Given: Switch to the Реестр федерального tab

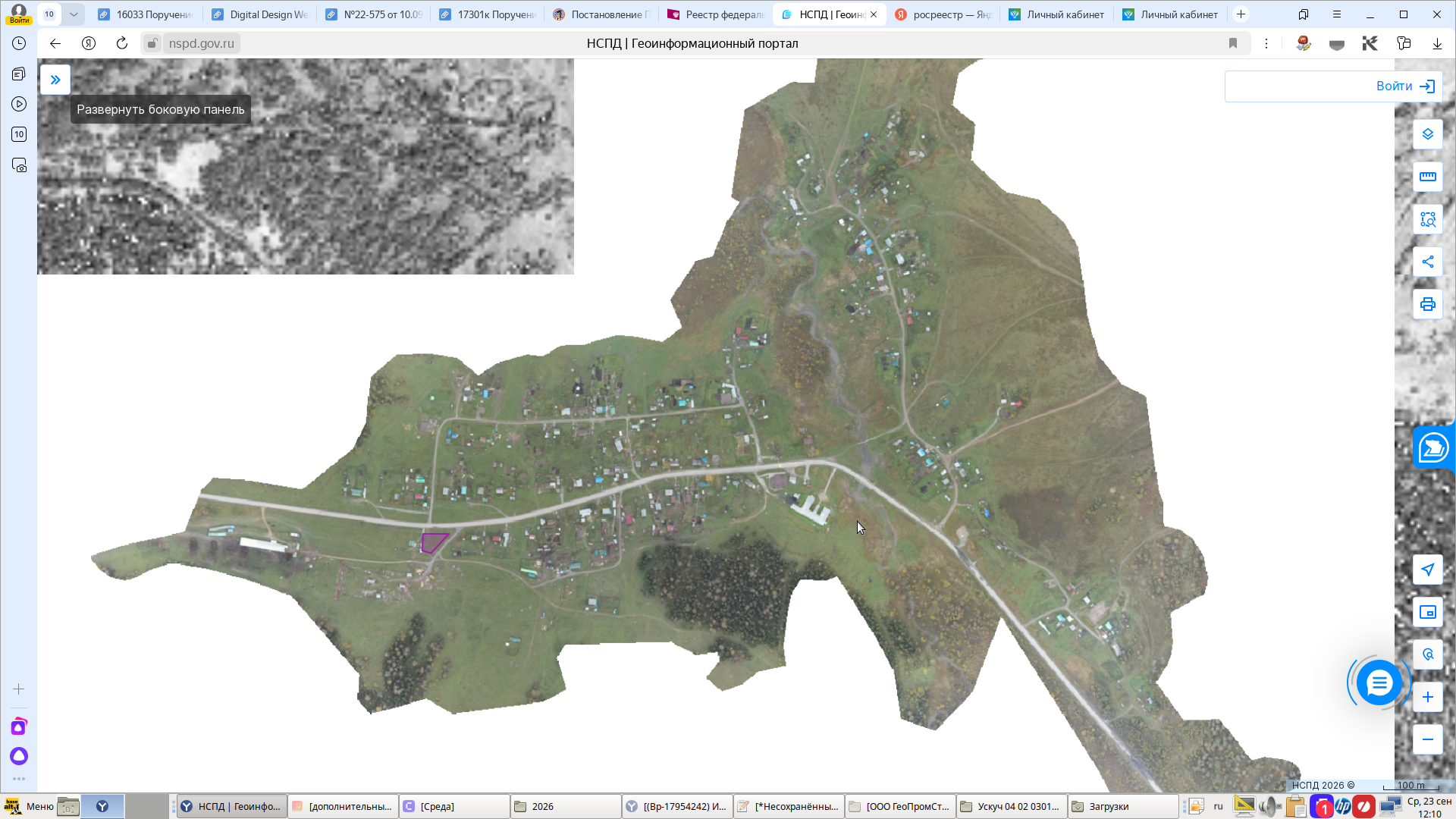Looking at the screenshot, I should pyautogui.click(x=716, y=14).
